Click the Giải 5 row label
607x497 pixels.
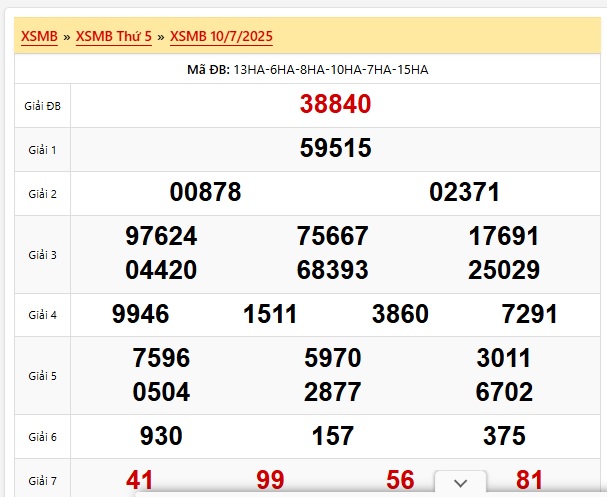(x=43, y=376)
